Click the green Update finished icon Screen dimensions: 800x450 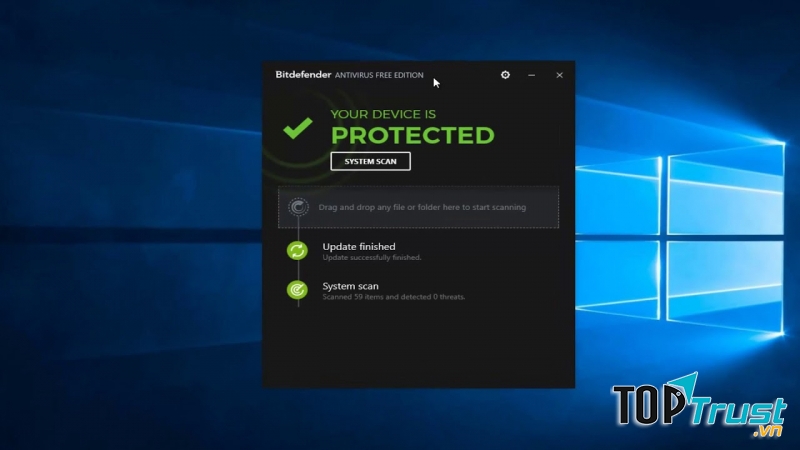click(x=297, y=251)
